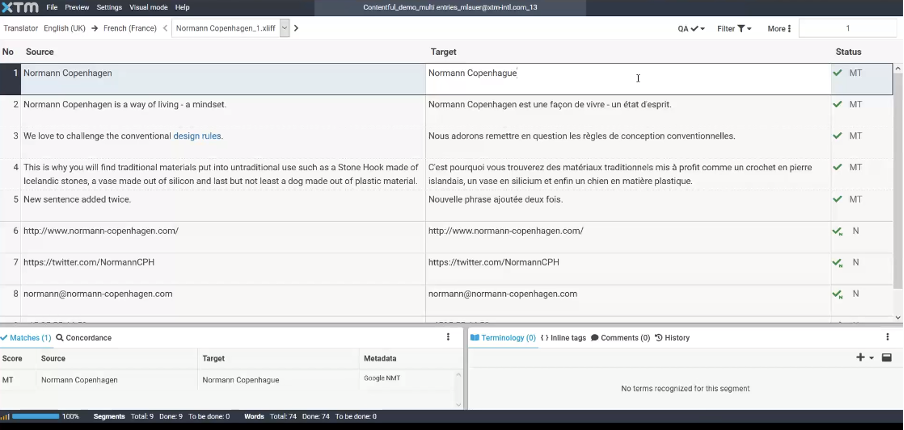Open the Filter dropdown

734,28
